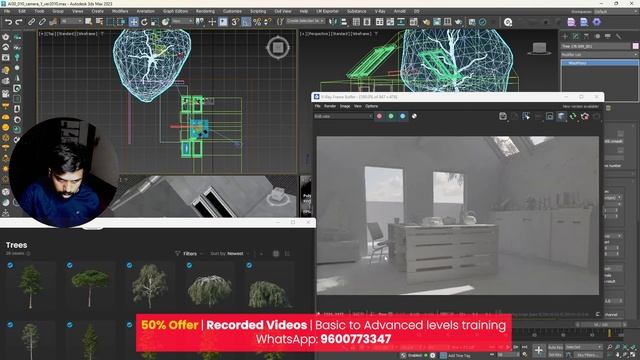Image resolution: width=640 pixels, height=360 pixels.
Task: Click the ViewCube in the Top viewport
Action: (x=278, y=48)
